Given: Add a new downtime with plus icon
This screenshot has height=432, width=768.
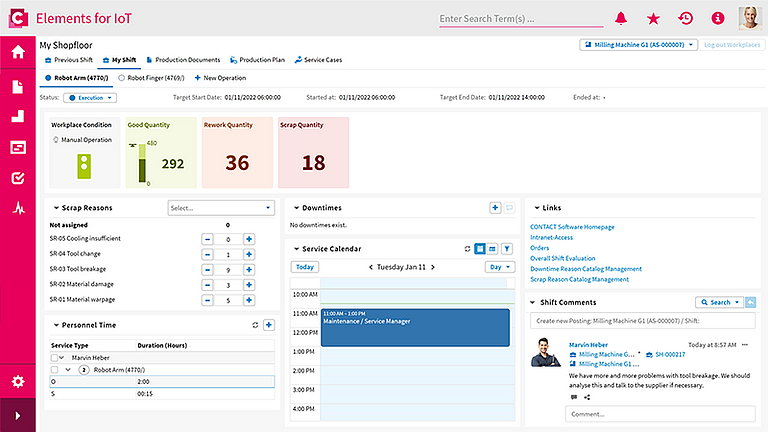Looking at the screenshot, I should pyautogui.click(x=495, y=208).
